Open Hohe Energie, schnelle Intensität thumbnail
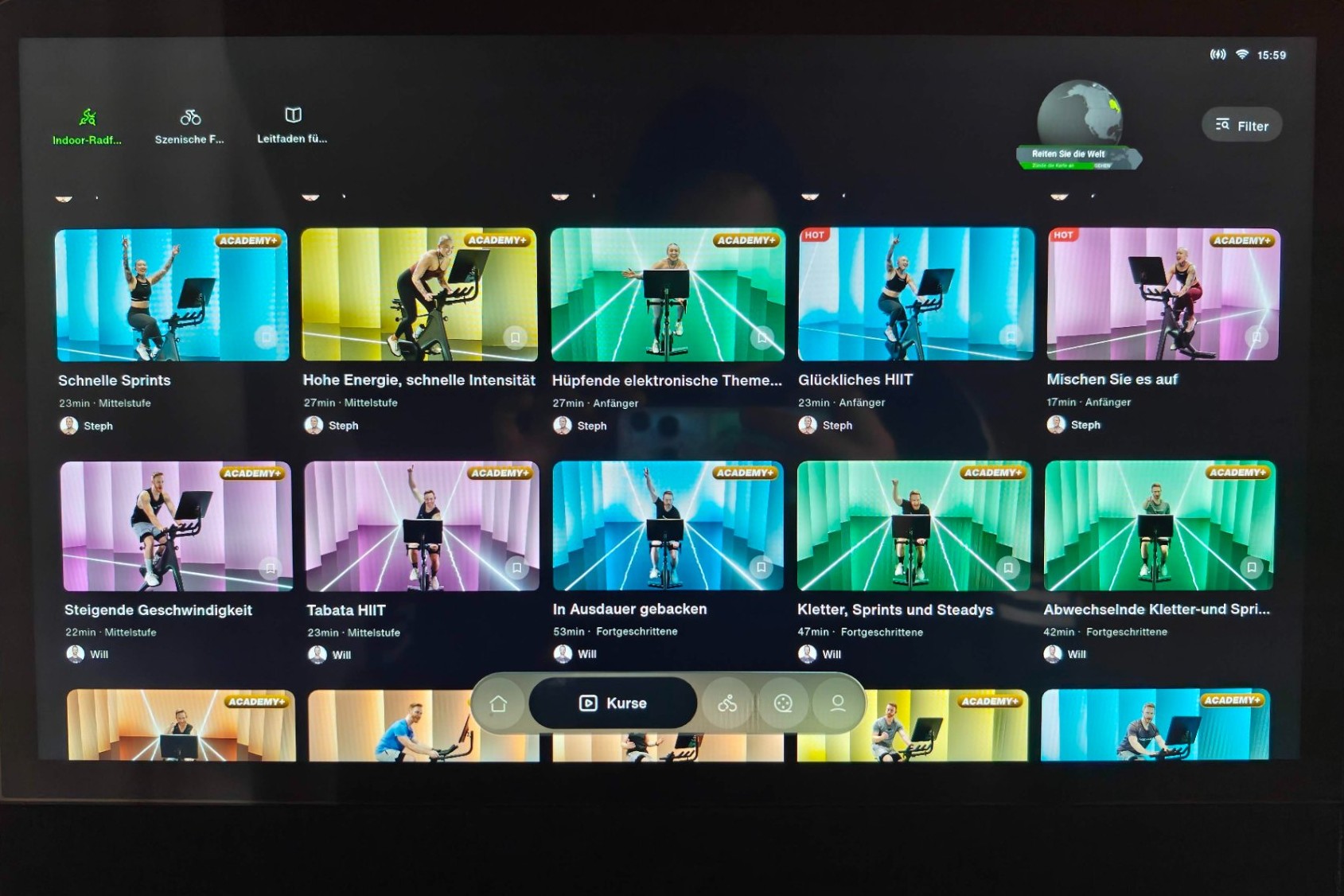Viewport: 1344px width, 896px height. pos(419,294)
